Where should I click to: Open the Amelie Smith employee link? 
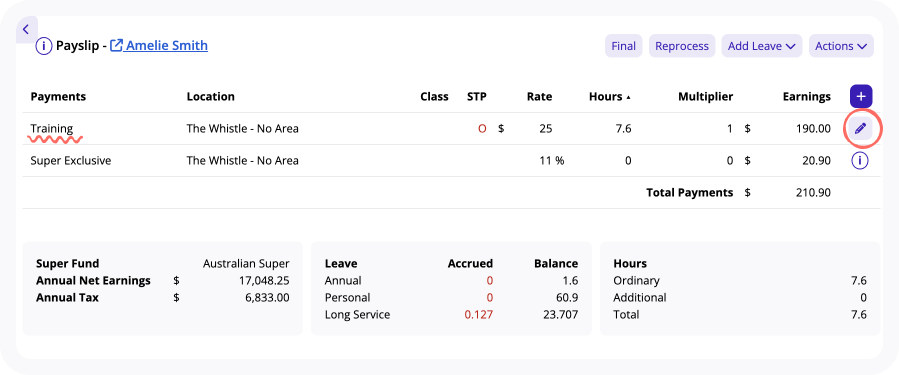point(167,45)
